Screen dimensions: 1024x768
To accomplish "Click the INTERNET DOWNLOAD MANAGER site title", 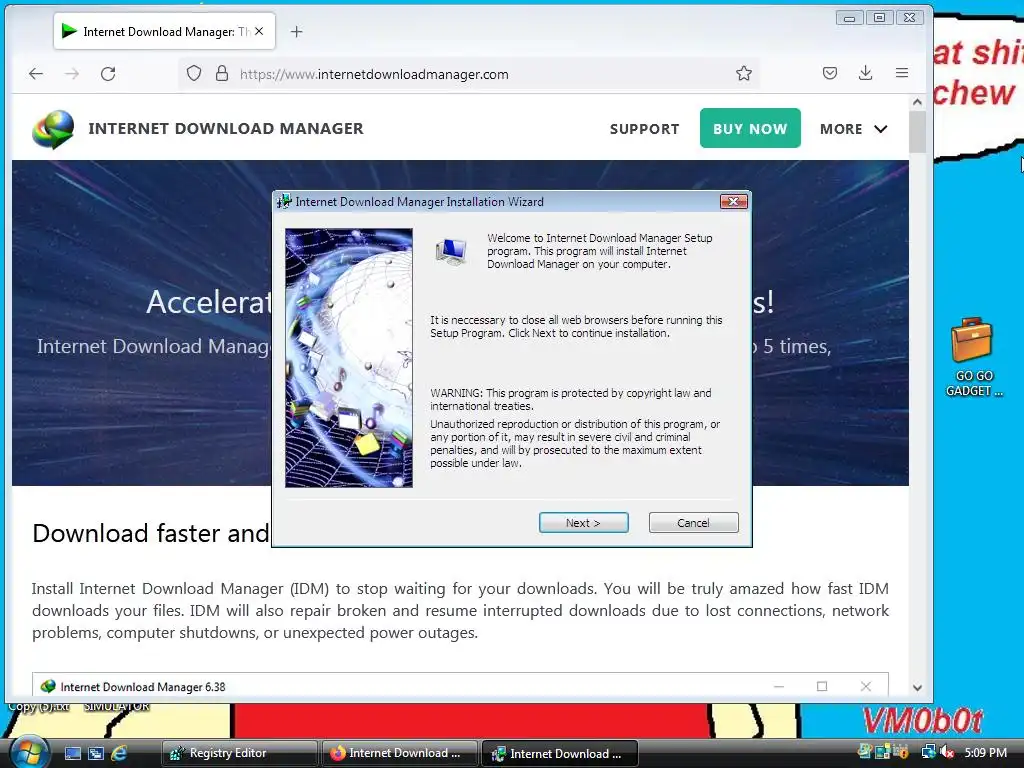I will (226, 129).
